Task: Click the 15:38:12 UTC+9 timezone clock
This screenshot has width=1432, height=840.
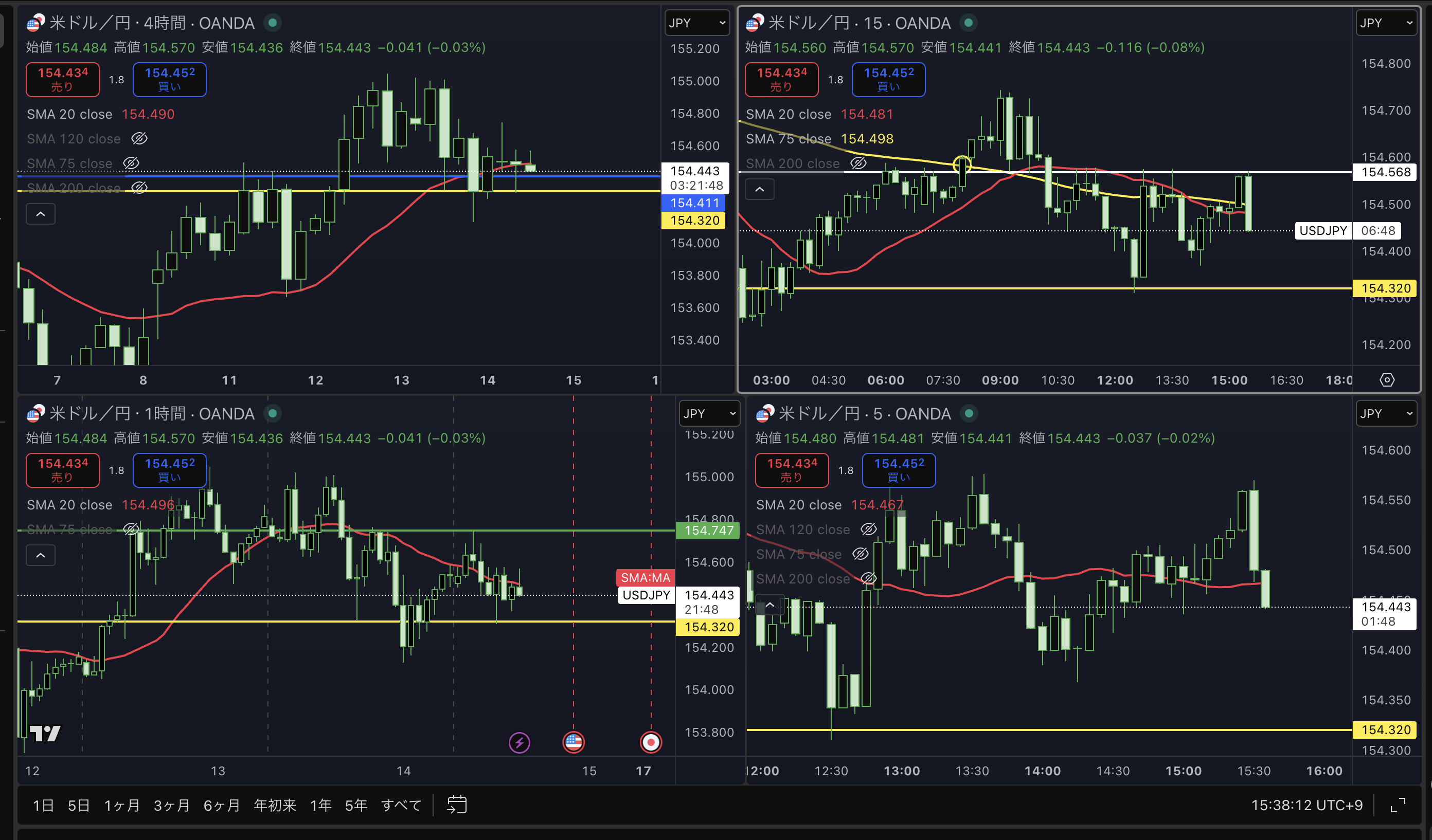Action: 1306,805
